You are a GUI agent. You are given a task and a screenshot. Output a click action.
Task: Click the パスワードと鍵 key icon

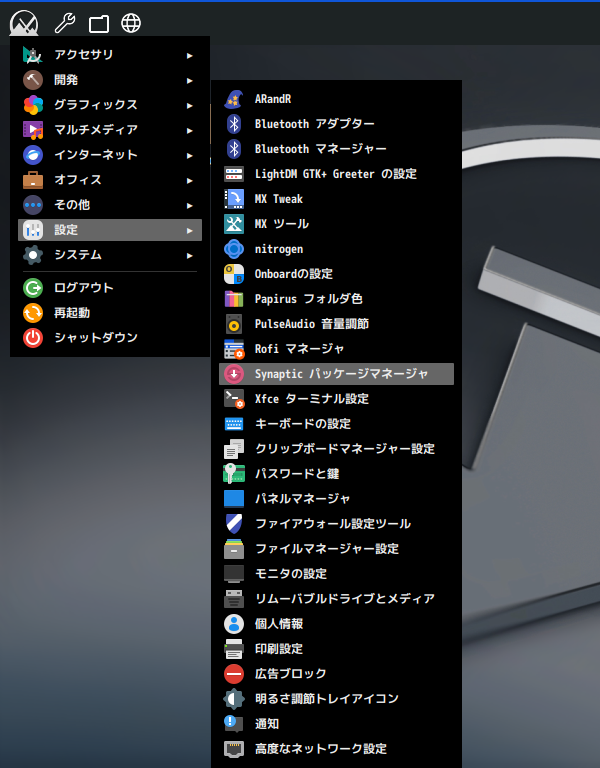coord(234,474)
